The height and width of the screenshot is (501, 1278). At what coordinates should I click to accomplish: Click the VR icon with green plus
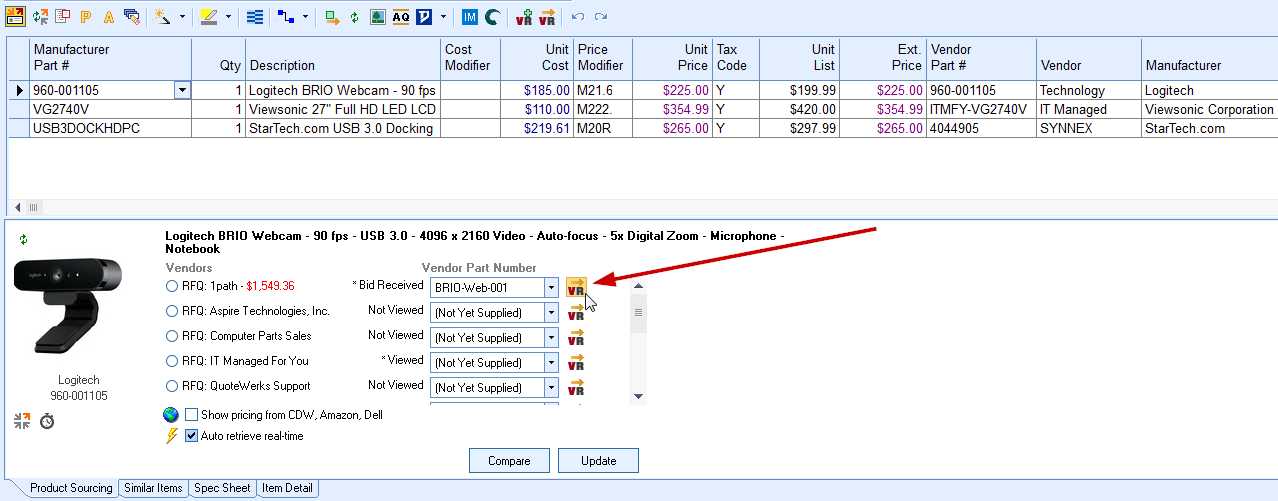click(523, 17)
